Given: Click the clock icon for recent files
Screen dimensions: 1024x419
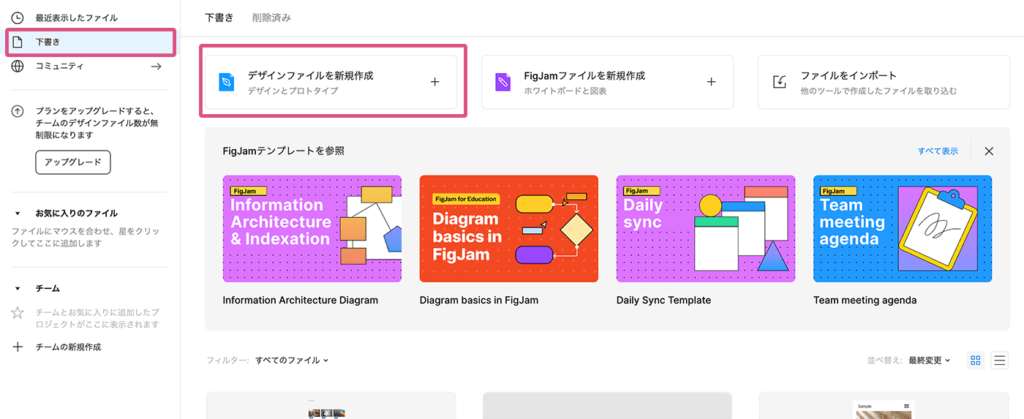Looking at the screenshot, I should (x=17, y=18).
